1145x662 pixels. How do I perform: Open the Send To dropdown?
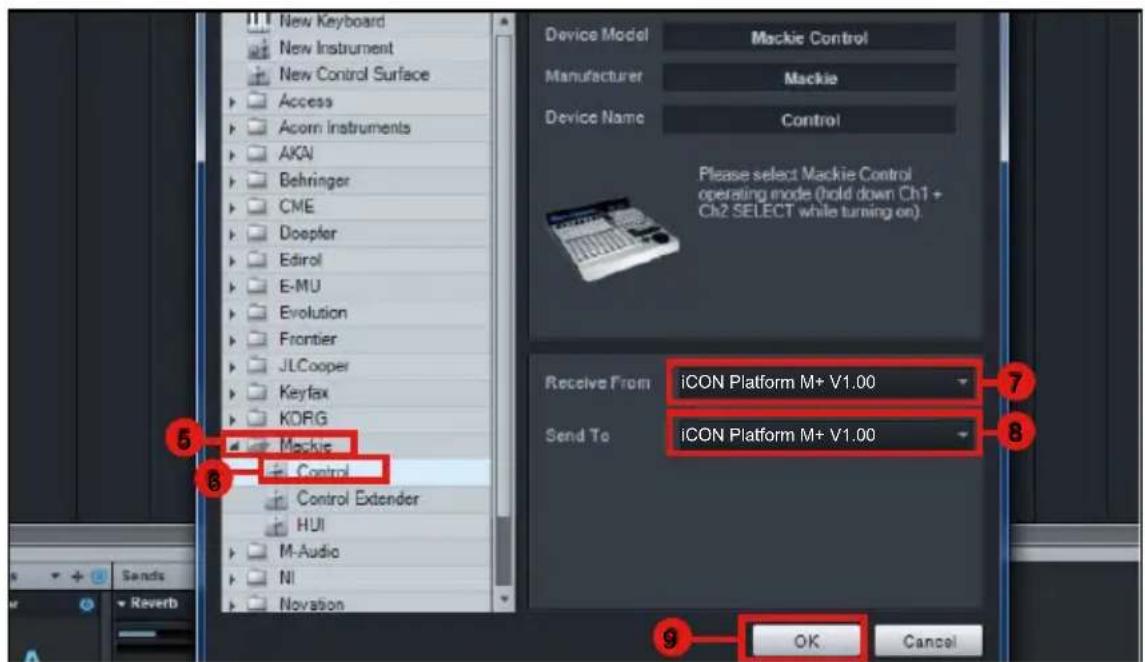point(824,435)
